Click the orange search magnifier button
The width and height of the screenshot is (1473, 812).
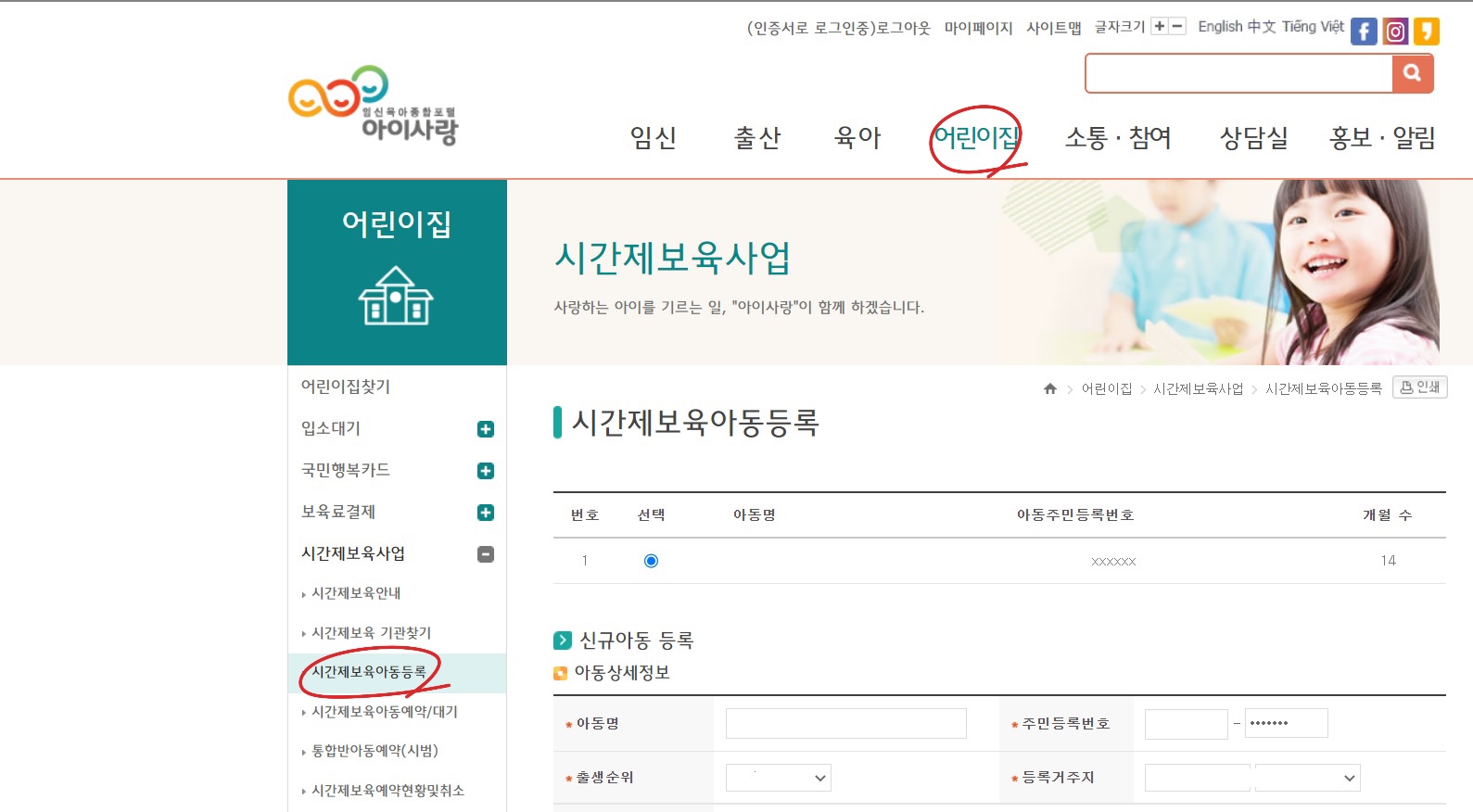point(1413,73)
